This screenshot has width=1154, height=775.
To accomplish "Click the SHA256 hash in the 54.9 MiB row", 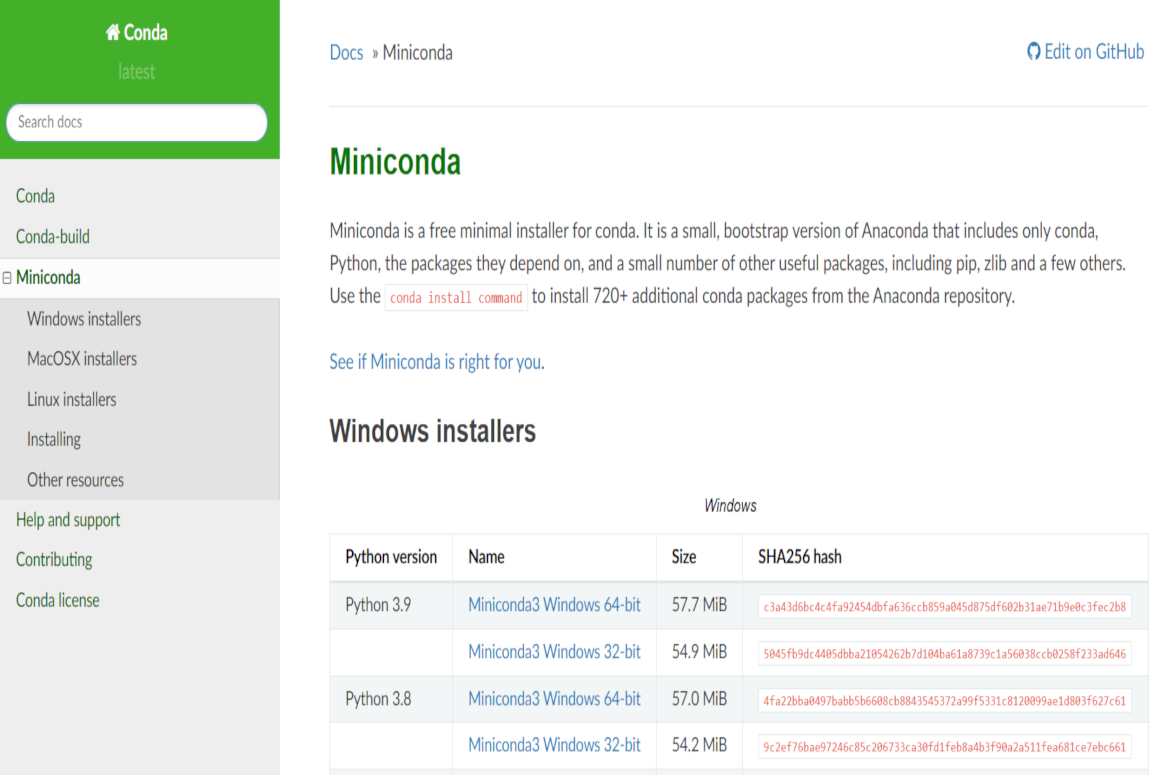I will click(944, 654).
